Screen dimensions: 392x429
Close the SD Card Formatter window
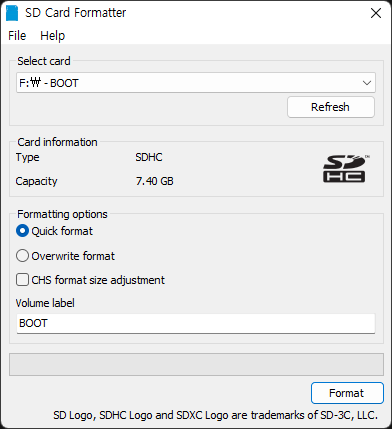[376, 13]
